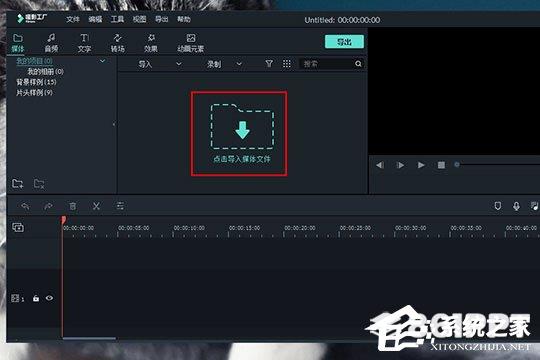The height and width of the screenshot is (360, 540).
Task: Click the previous frame button
Action: [380, 165]
